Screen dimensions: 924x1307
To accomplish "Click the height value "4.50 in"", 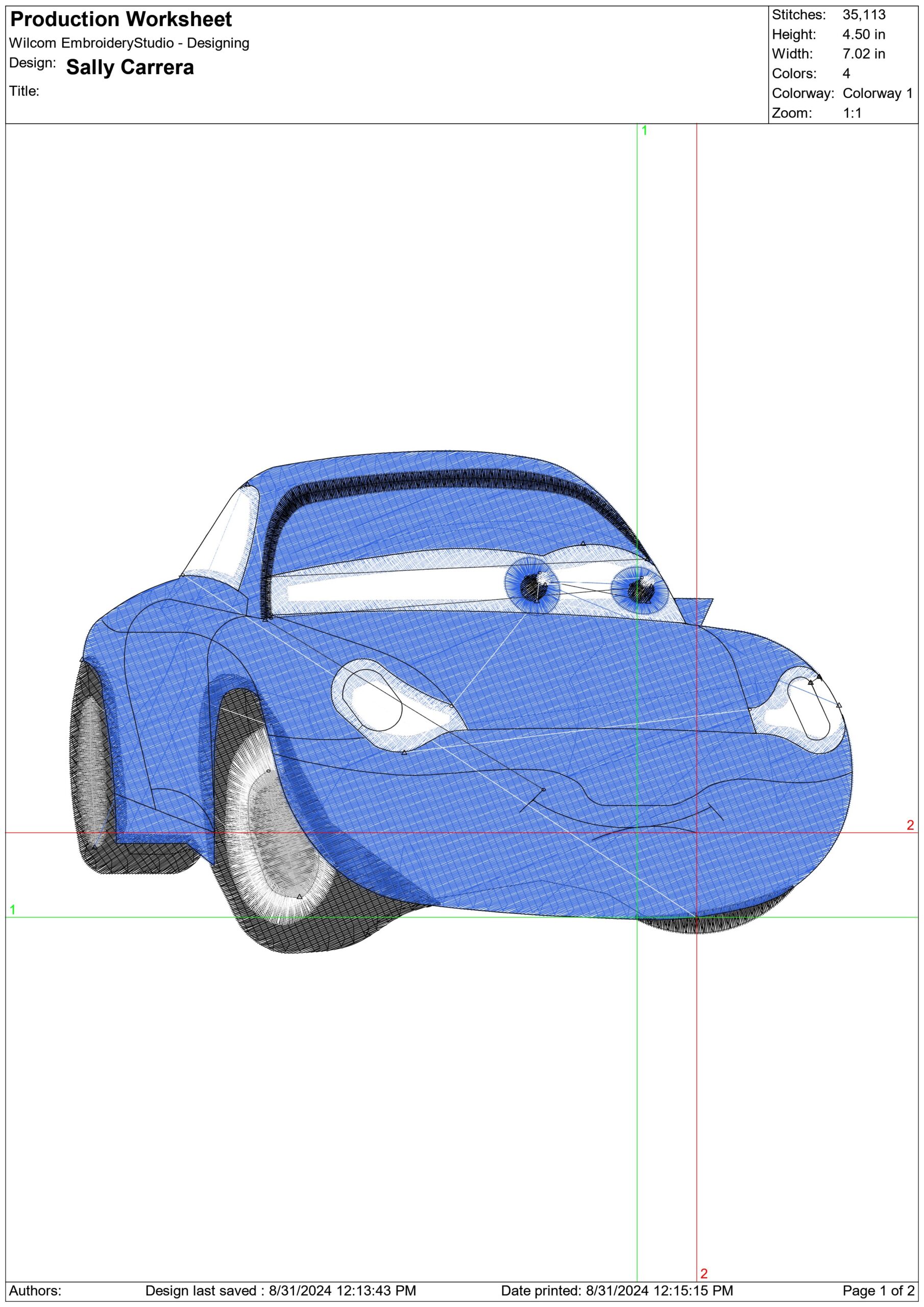I will 864,34.
